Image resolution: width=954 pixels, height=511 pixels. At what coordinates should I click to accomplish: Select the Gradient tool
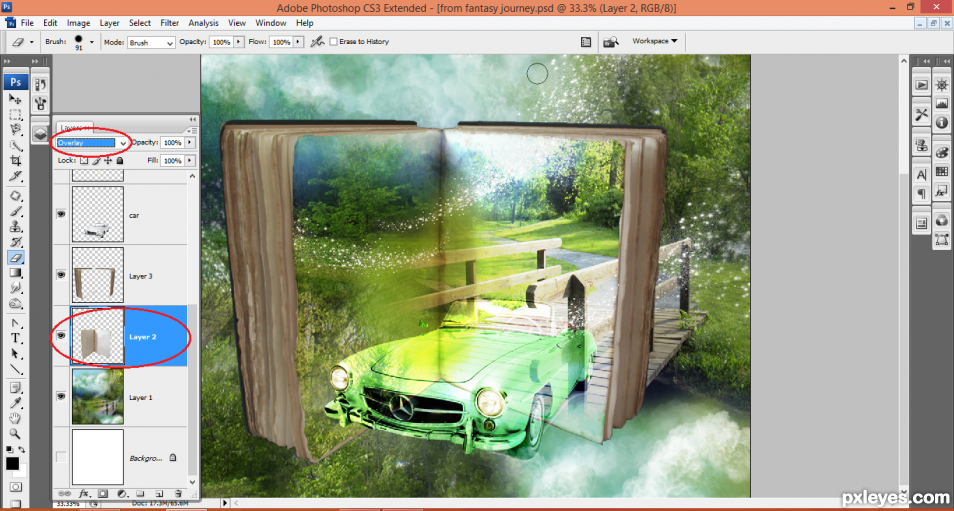[15, 273]
